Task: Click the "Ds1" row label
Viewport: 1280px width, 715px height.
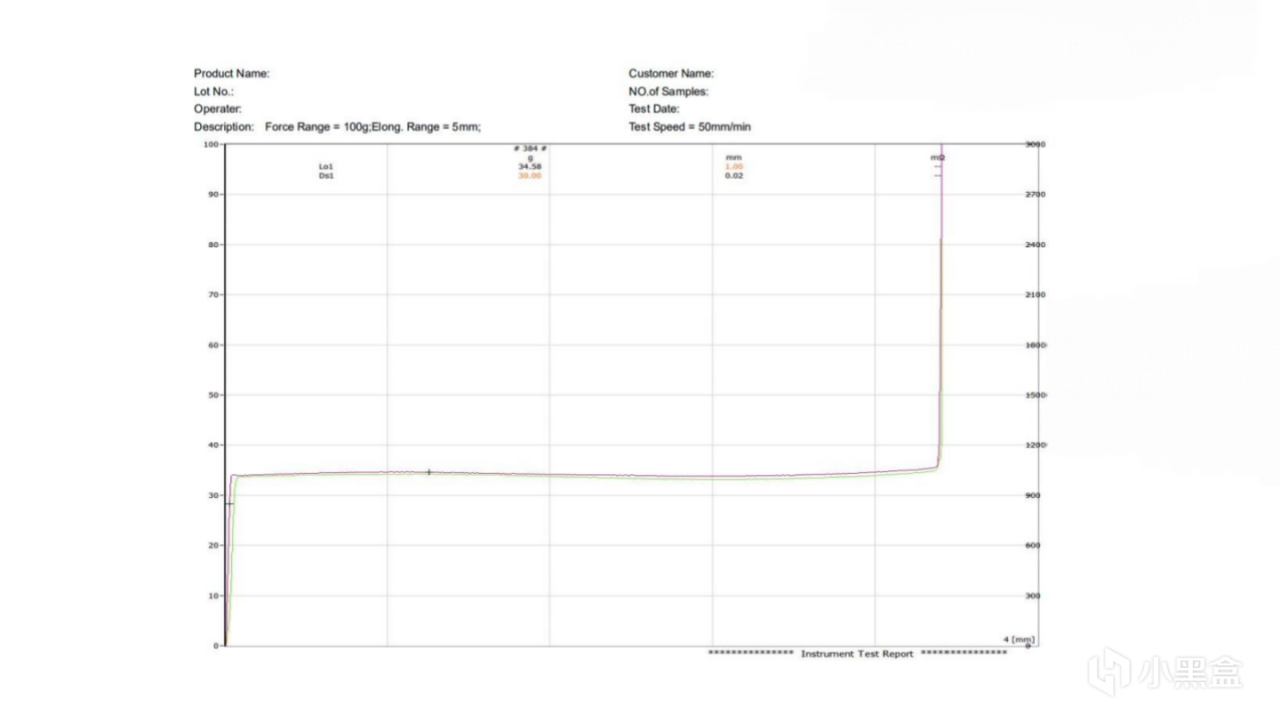Action: pyautogui.click(x=325, y=176)
